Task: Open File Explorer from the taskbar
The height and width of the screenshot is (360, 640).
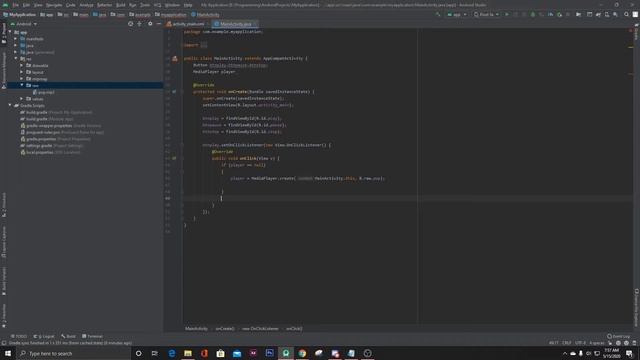Action: click(x=188, y=353)
